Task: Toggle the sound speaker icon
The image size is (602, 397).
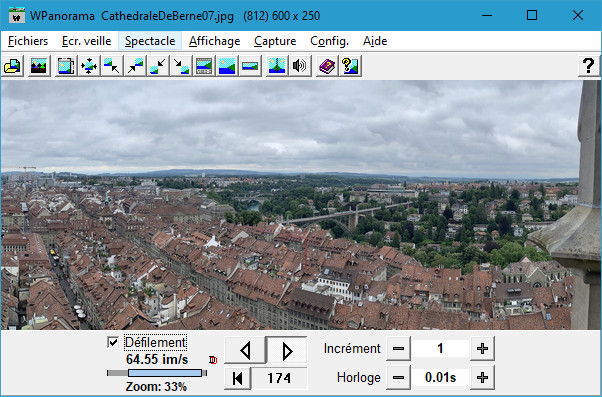Action: [x=300, y=66]
